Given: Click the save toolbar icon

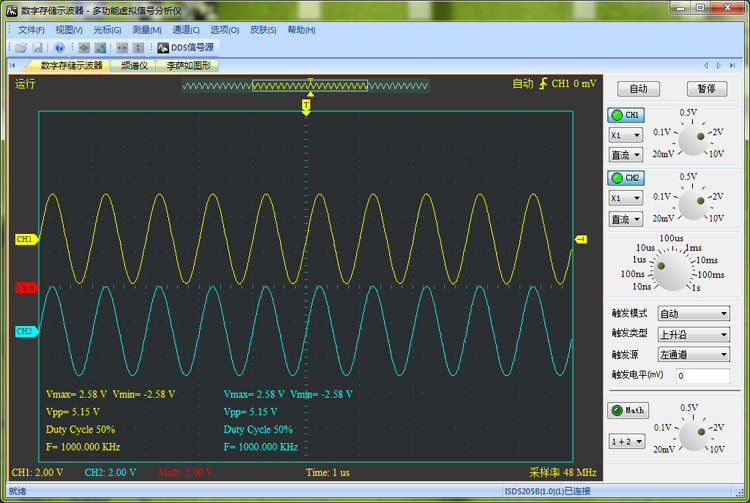Looking at the screenshot, I should 37,47.
